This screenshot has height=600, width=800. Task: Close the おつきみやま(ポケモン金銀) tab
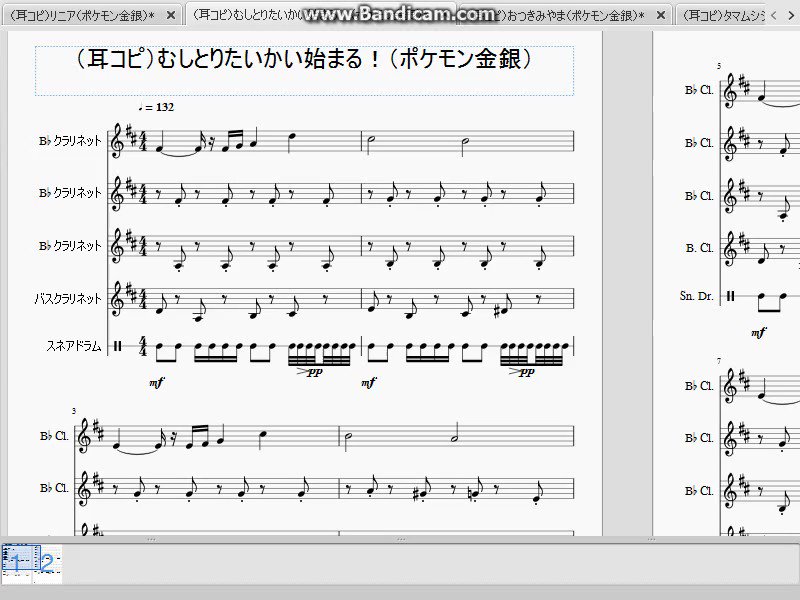(660, 15)
